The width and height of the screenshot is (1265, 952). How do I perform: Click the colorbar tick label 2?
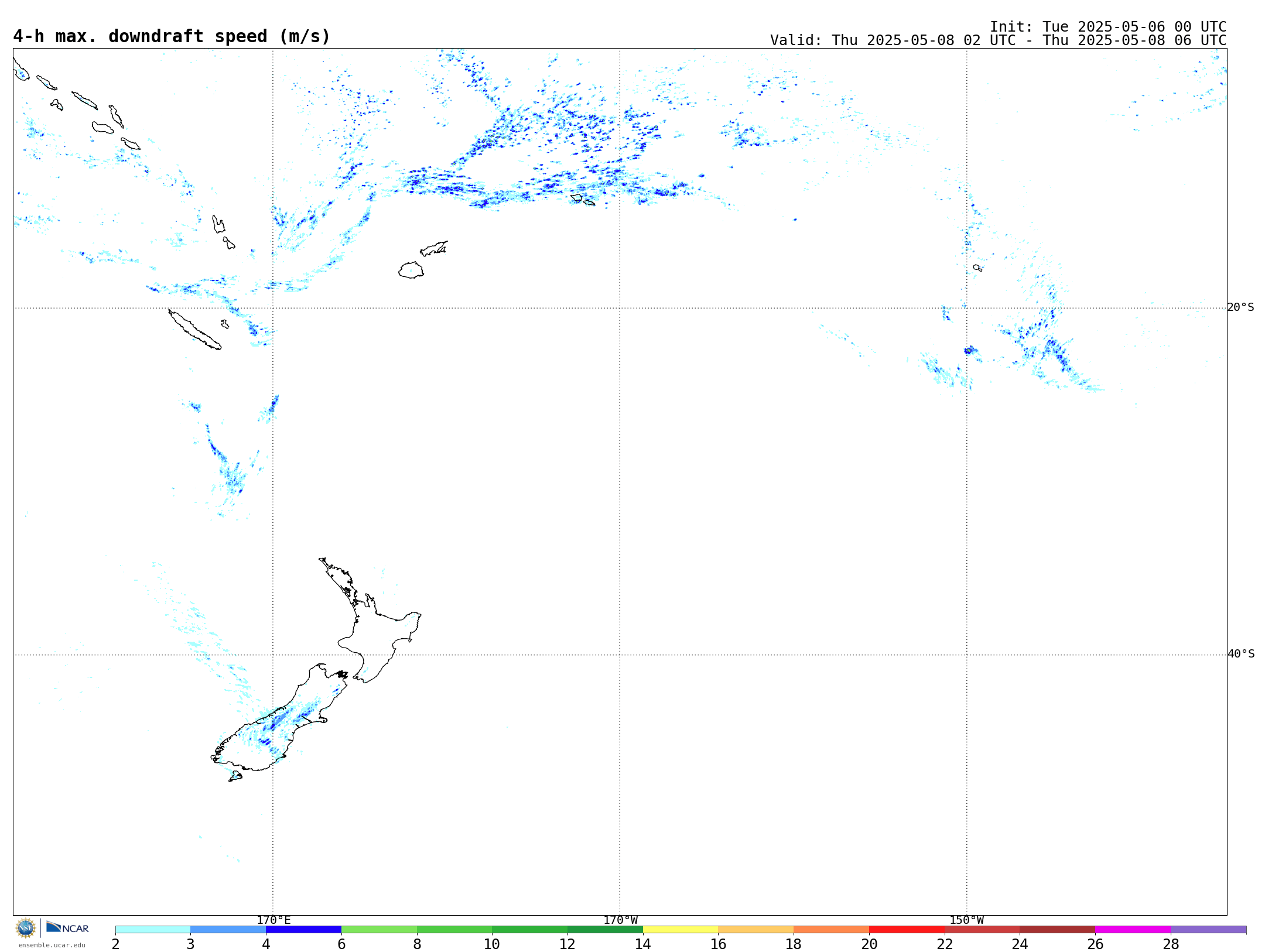tap(115, 944)
